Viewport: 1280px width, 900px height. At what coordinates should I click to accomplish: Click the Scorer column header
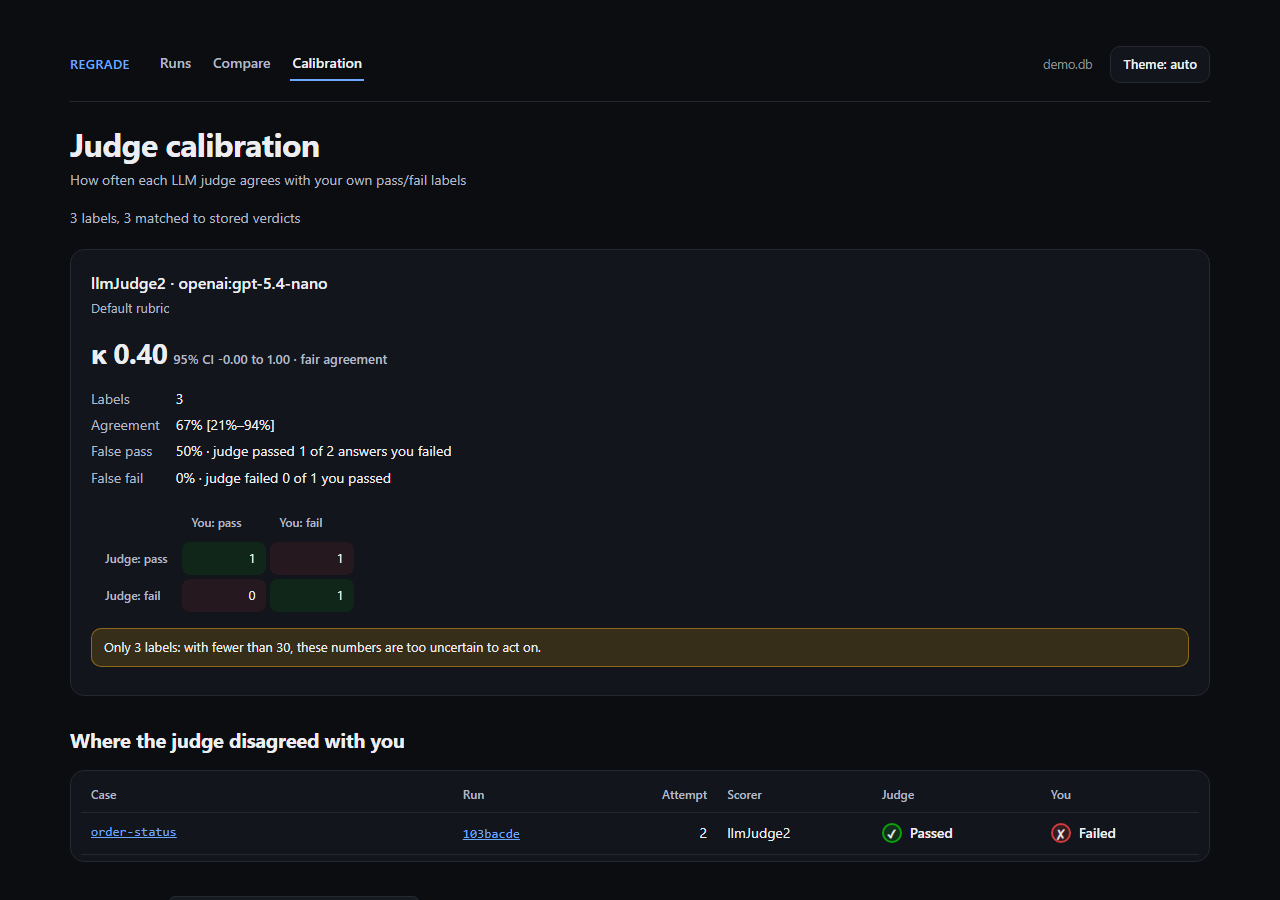(x=744, y=795)
